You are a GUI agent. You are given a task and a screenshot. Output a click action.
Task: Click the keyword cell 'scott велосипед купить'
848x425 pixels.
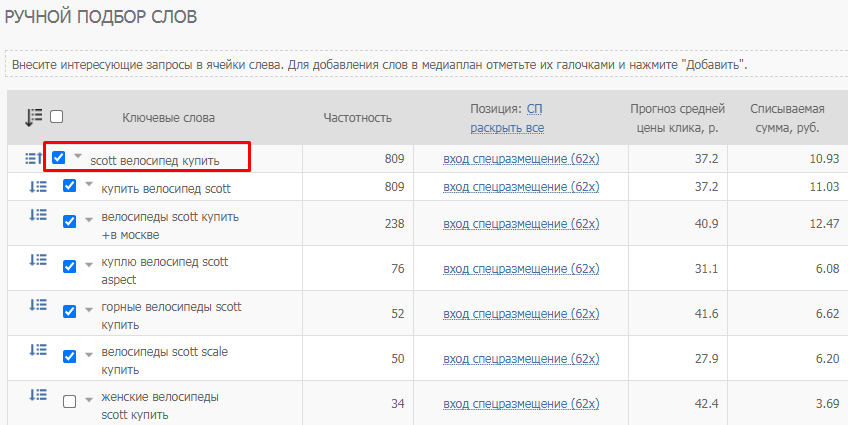pyautogui.click(x=155, y=161)
